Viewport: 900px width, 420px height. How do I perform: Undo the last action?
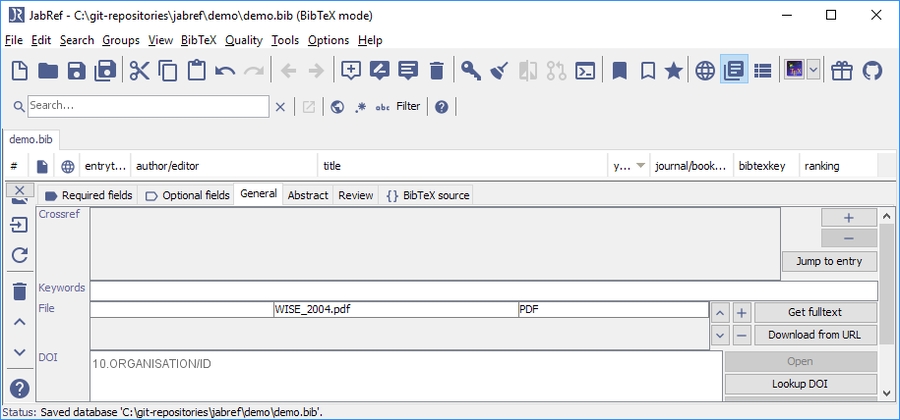point(225,71)
